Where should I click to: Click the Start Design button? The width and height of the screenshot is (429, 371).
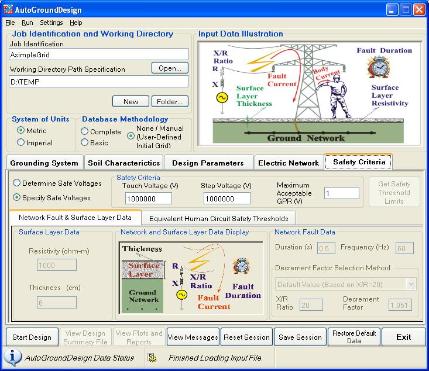(32, 337)
